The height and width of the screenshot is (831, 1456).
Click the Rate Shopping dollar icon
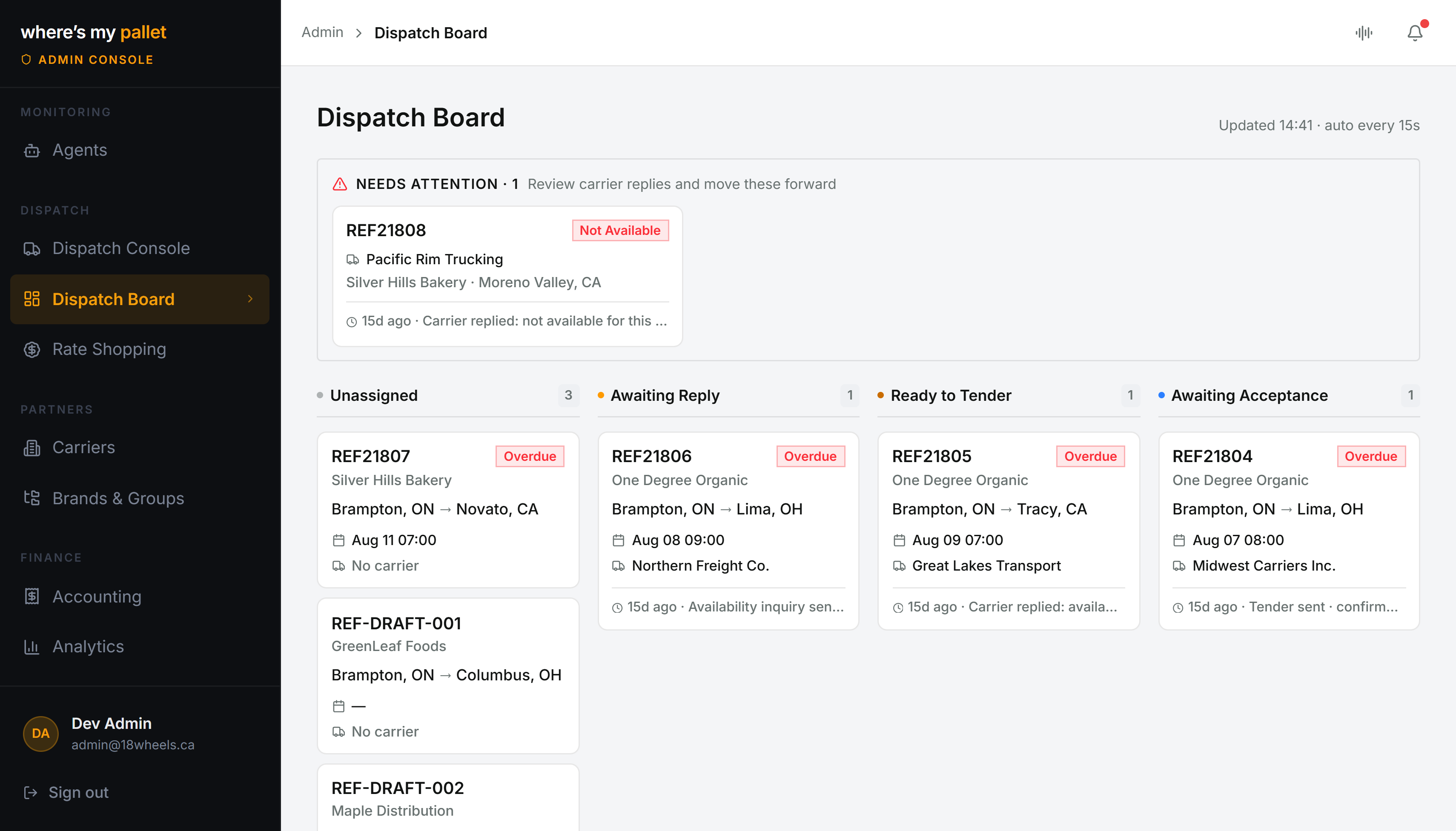(x=32, y=349)
